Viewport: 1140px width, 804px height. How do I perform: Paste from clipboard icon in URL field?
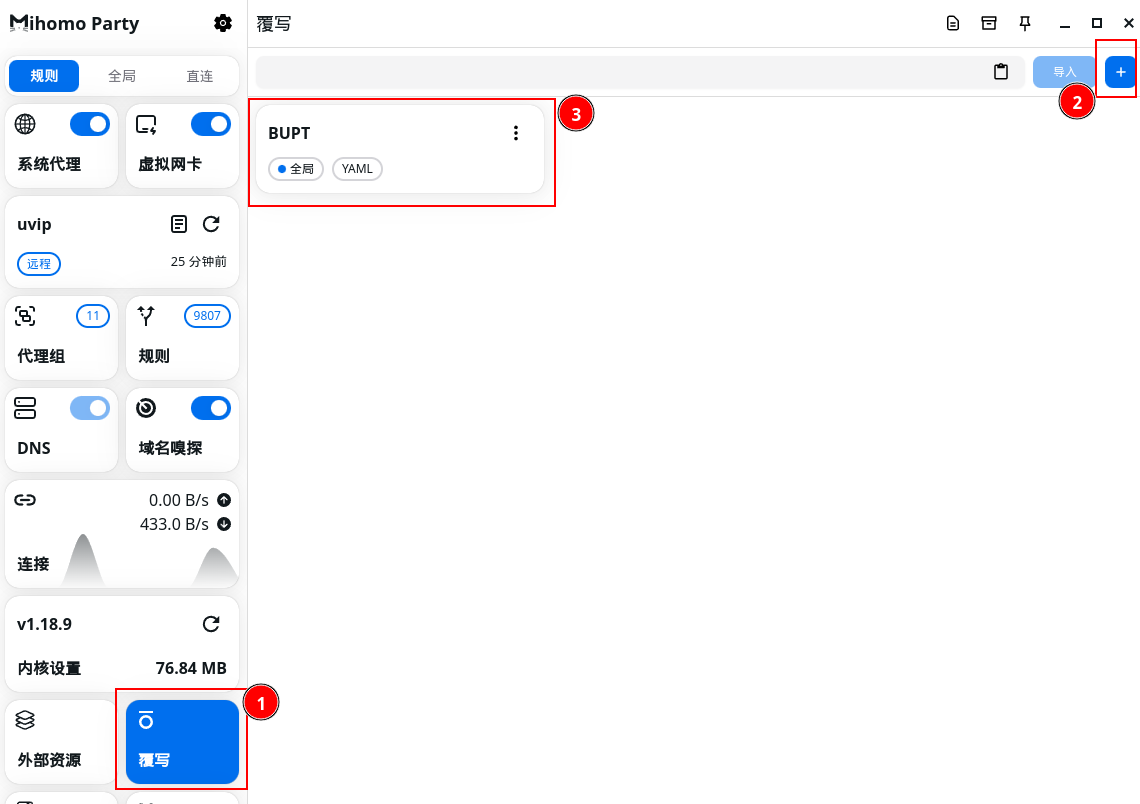pos(1000,72)
